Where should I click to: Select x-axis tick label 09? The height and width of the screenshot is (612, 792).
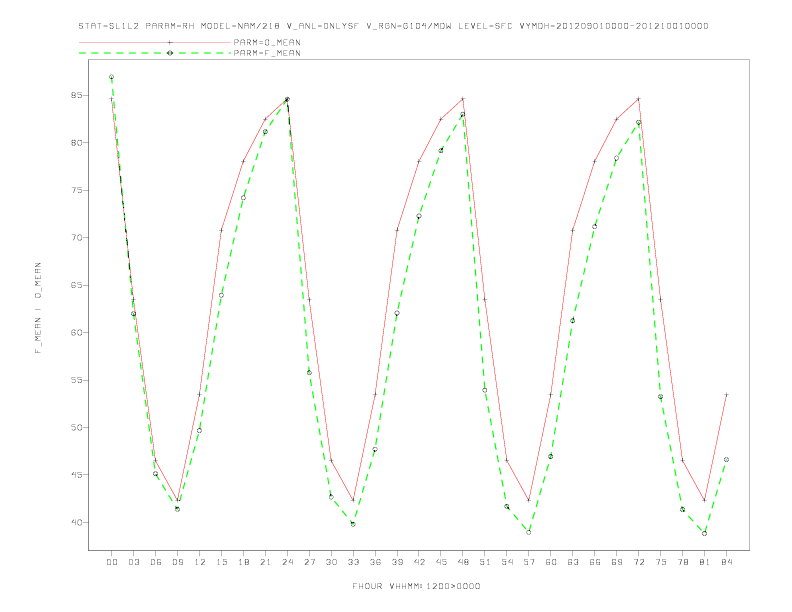coord(178,562)
